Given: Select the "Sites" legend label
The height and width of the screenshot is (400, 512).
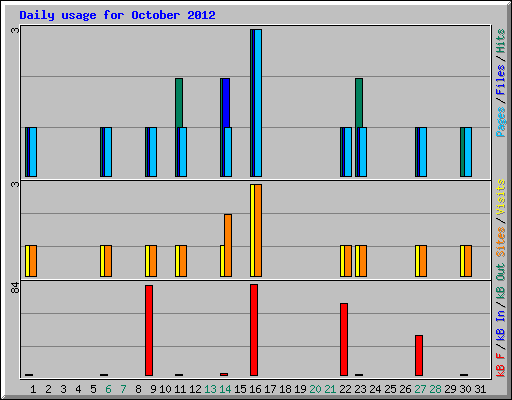Looking at the screenshot, I should coord(501,242).
